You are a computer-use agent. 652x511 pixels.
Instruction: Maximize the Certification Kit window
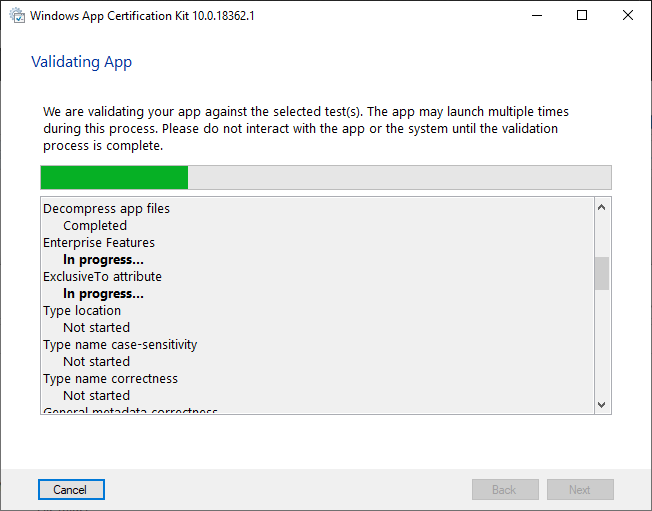tap(582, 15)
